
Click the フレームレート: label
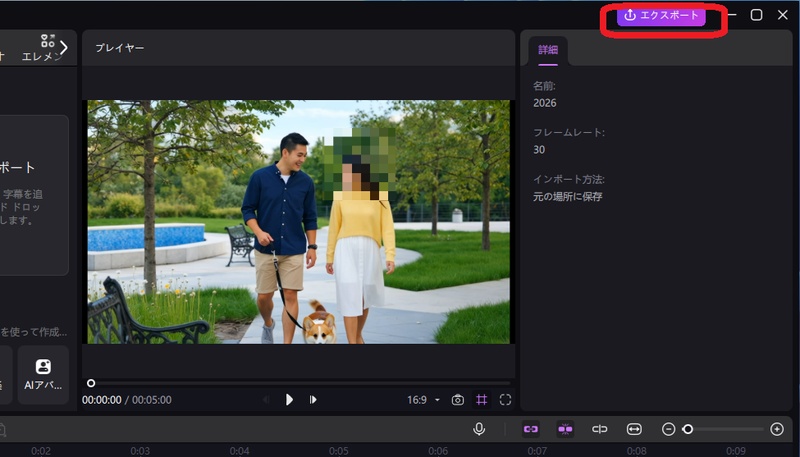pos(569,133)
